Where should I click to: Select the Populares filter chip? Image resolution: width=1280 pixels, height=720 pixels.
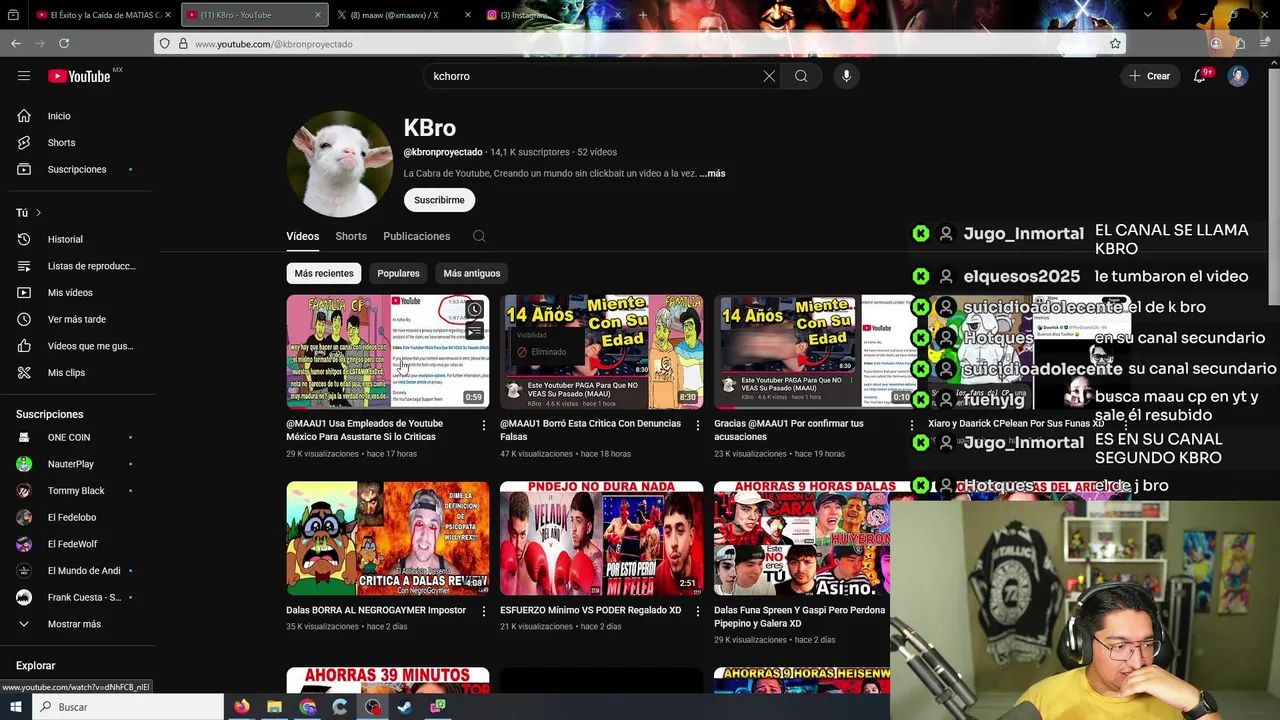click(398, 273)
